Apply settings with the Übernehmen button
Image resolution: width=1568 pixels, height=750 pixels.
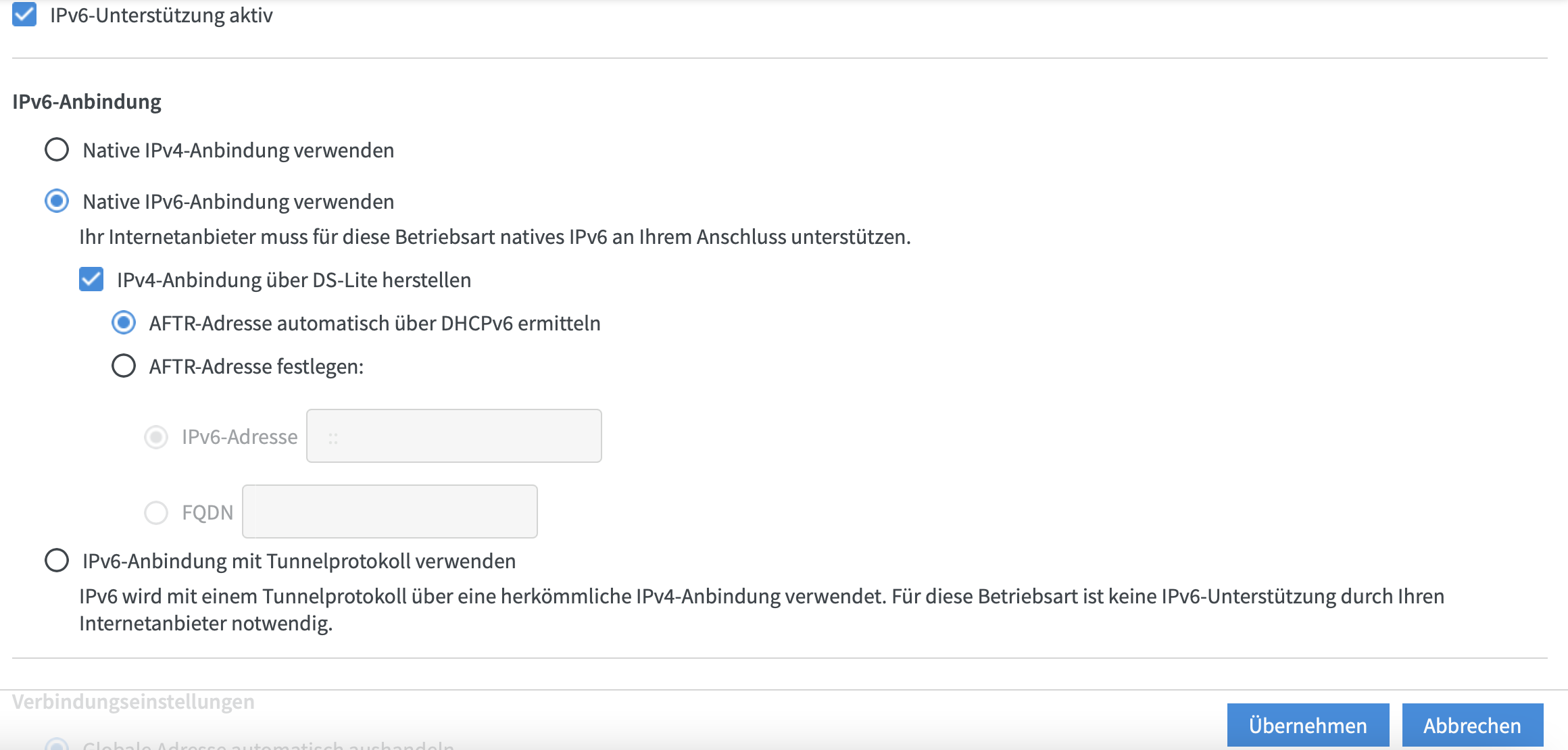point(1308,725)
